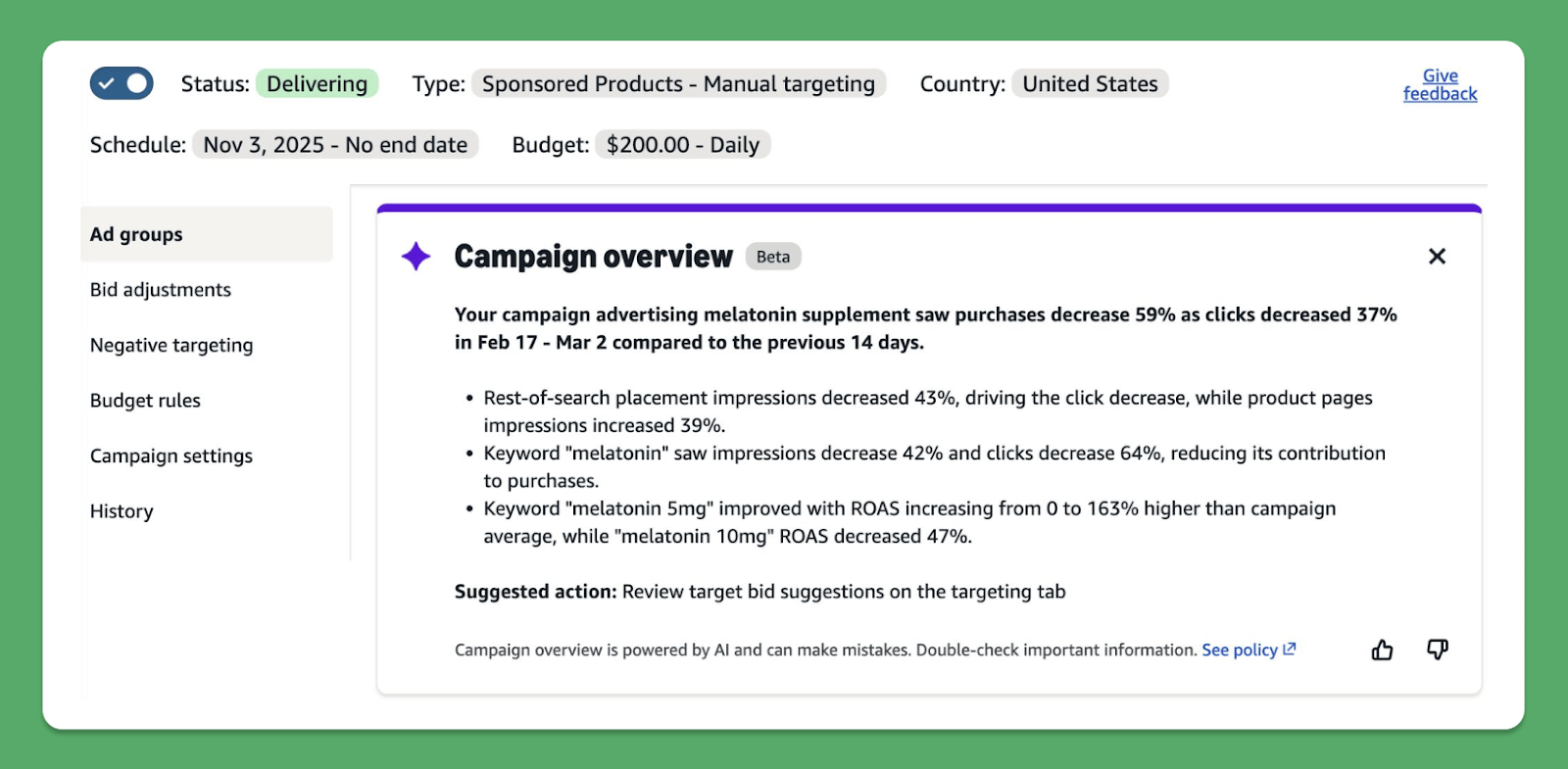Click the United States country badge
Screen dimensions: 1568x769
(1090, 84)
